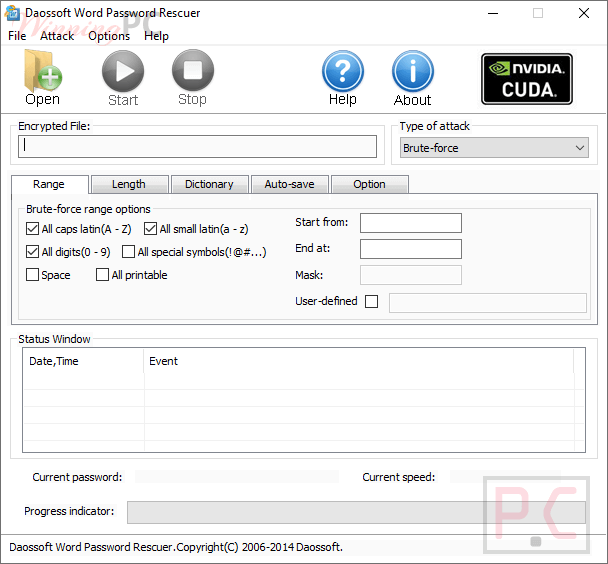Viewport: 608px width, 564px height.
Task: Click the About info icon
Action: click(x=413, y=71)
